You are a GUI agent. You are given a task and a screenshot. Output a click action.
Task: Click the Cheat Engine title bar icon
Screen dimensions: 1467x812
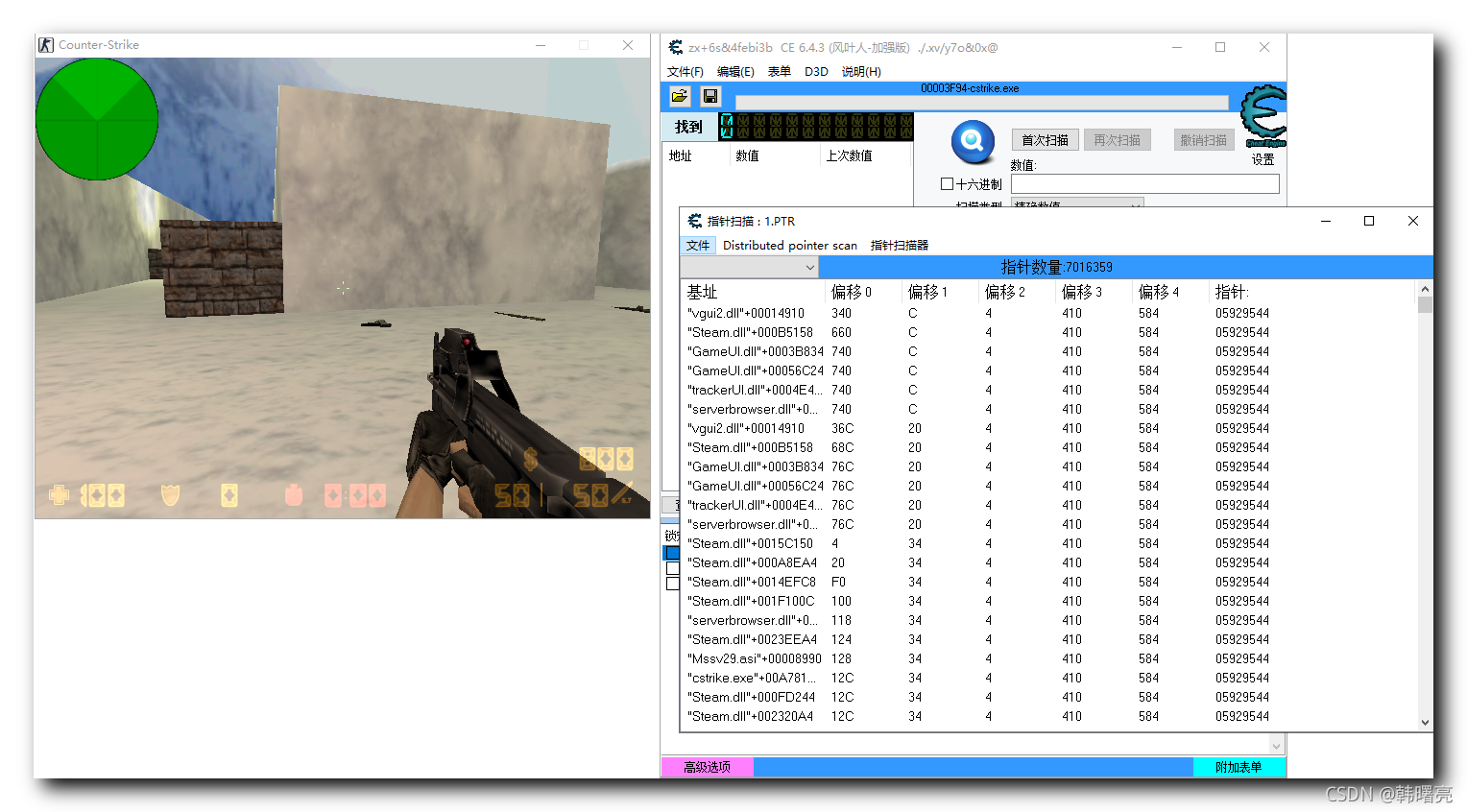(675, 46)
